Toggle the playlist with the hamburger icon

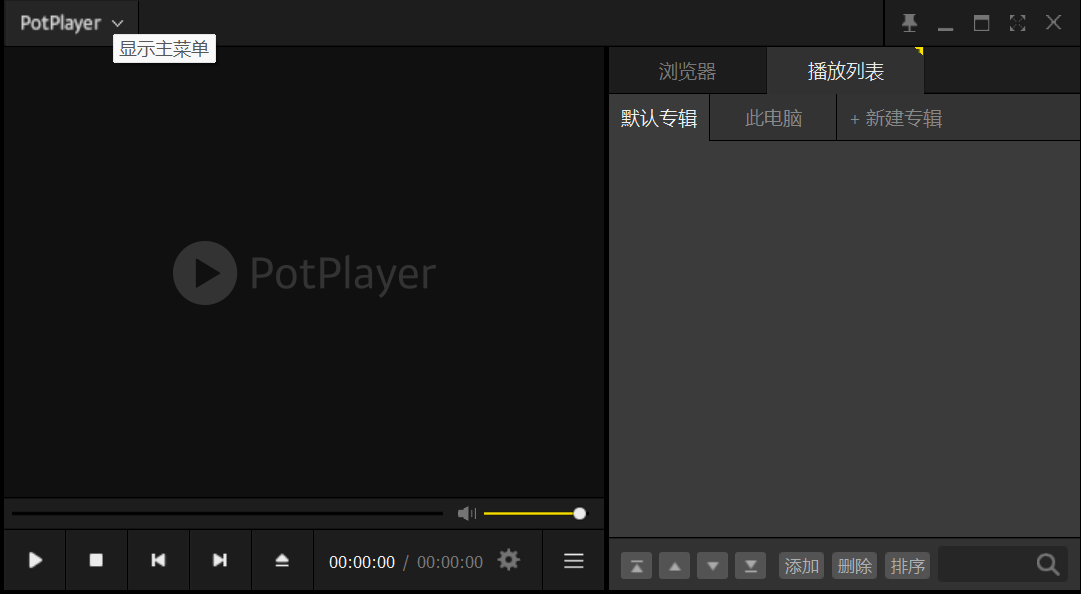[x=574, y=560]
